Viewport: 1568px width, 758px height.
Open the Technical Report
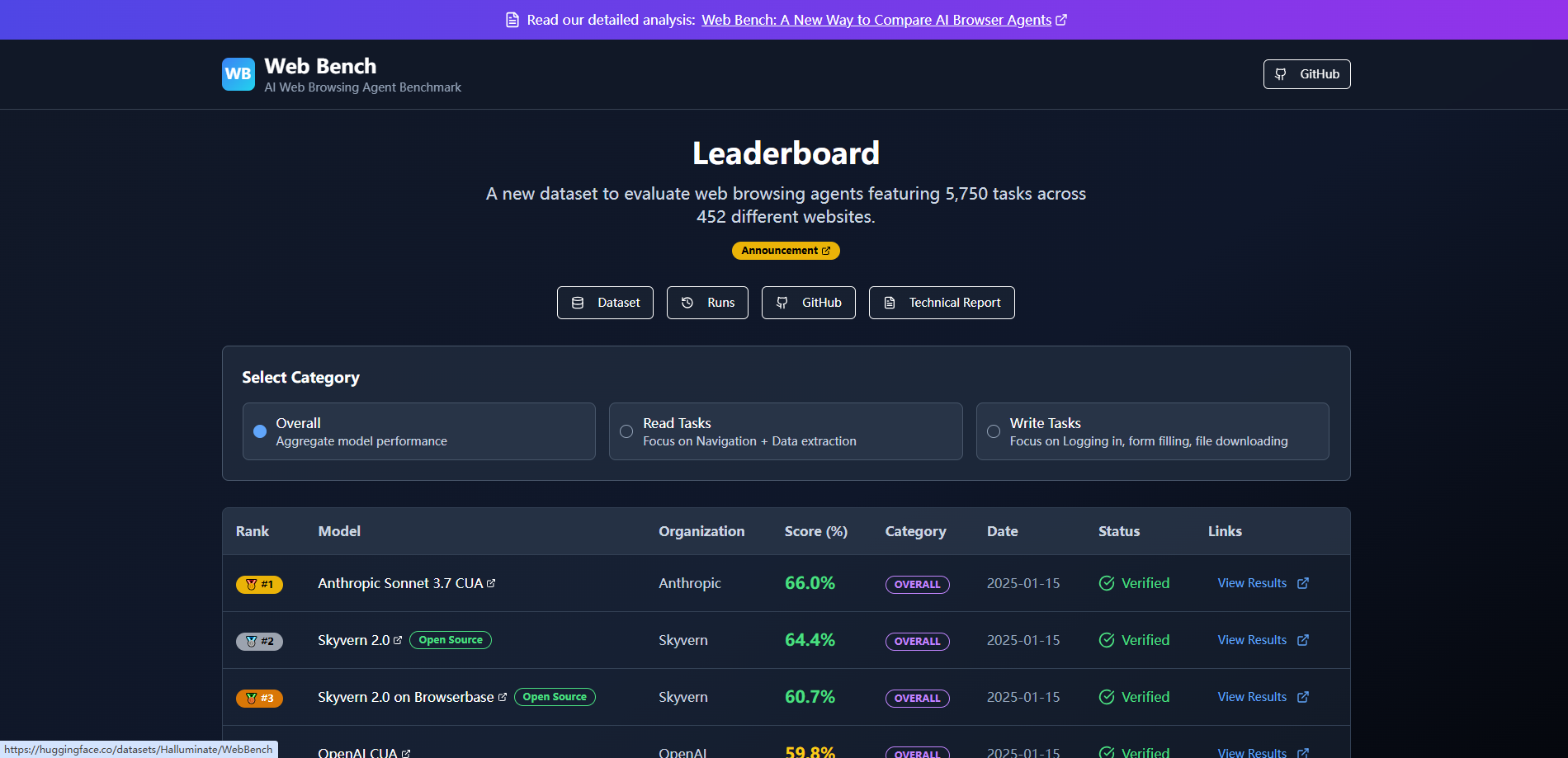(x=942, y=303)
